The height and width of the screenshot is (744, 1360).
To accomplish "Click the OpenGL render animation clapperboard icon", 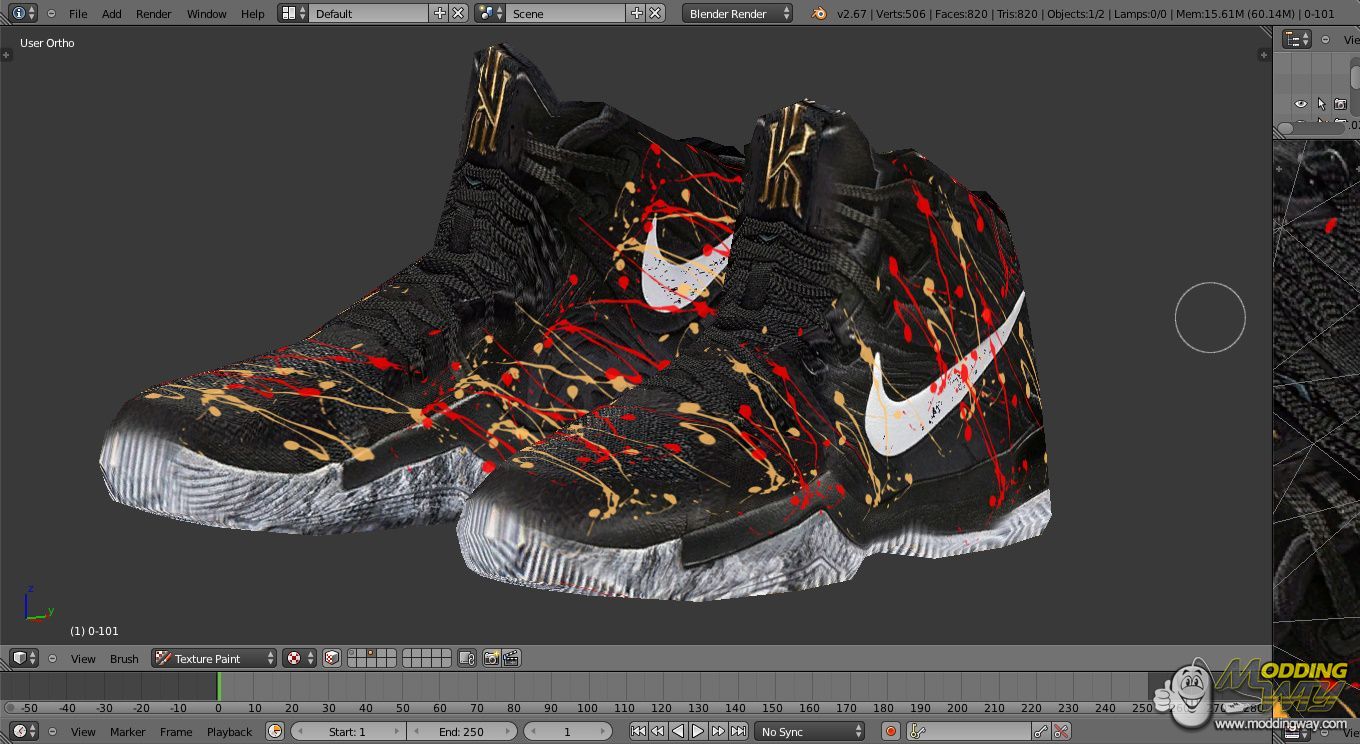I will tap(511, 658).
